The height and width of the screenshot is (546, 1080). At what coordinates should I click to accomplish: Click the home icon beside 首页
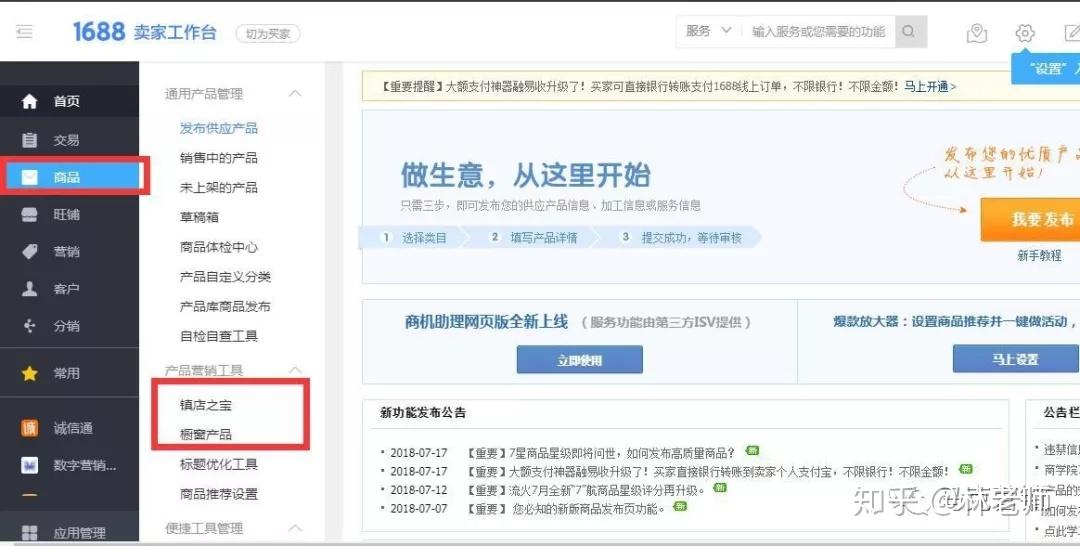(30, 101)
